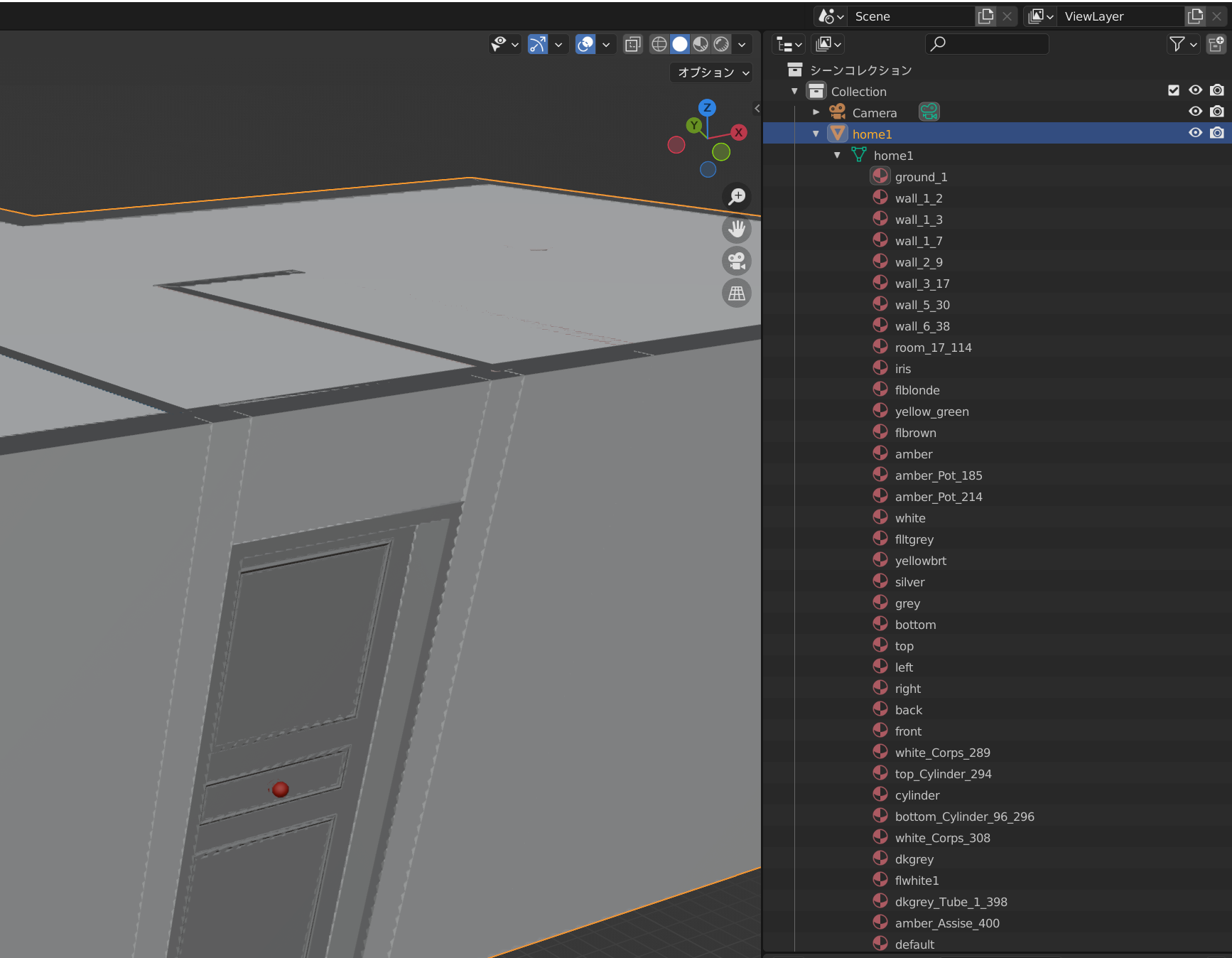Select material preview shading mode
This screenshot has height=958, width=1232.
tap(701, 44)
